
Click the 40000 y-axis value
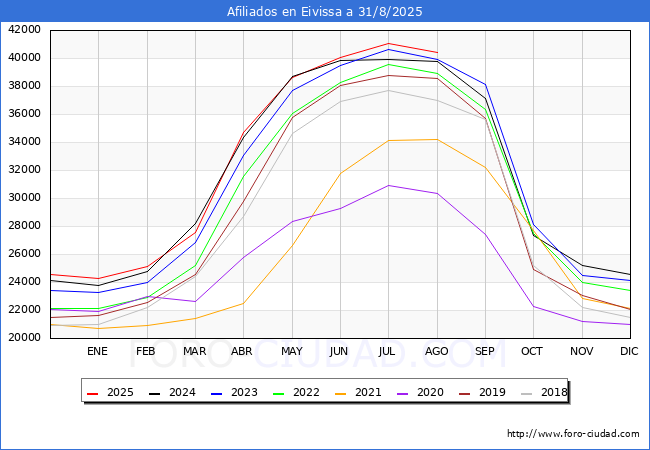pos(24,58)
